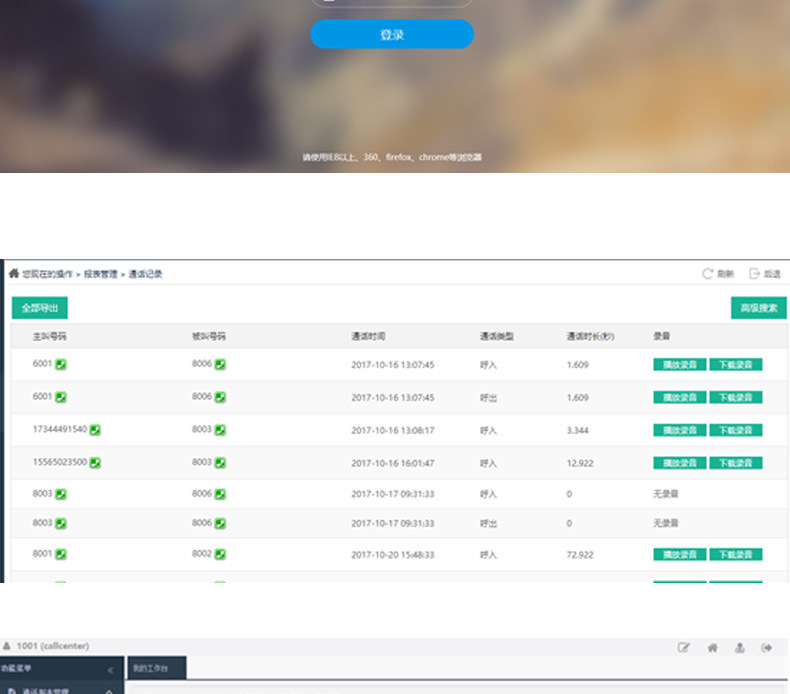Click the call icon next to caller 15565023500
Viewport: 790px width, 694px height.
tap(96, 463)
